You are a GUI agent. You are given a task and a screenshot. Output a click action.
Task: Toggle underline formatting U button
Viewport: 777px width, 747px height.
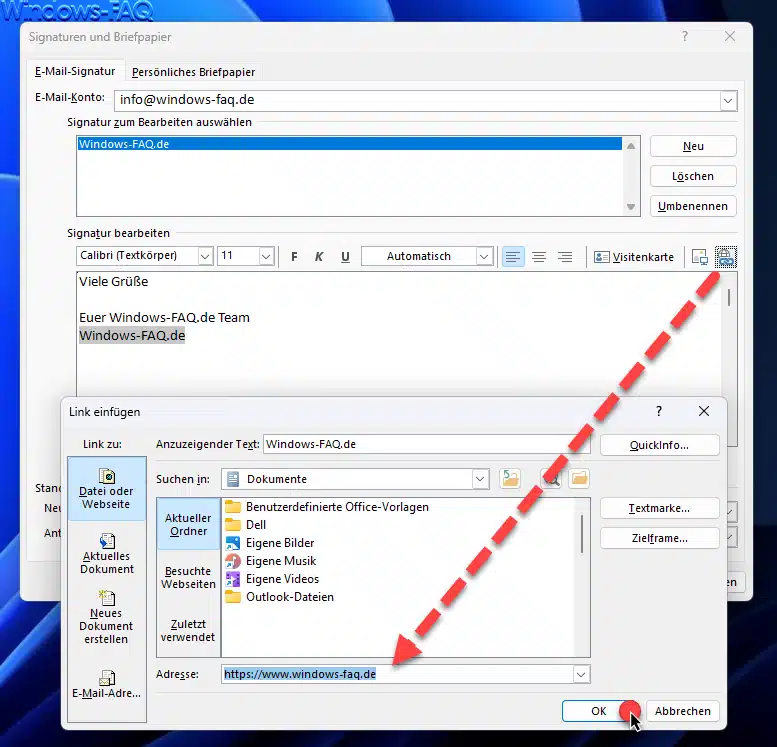click(345, 257)
